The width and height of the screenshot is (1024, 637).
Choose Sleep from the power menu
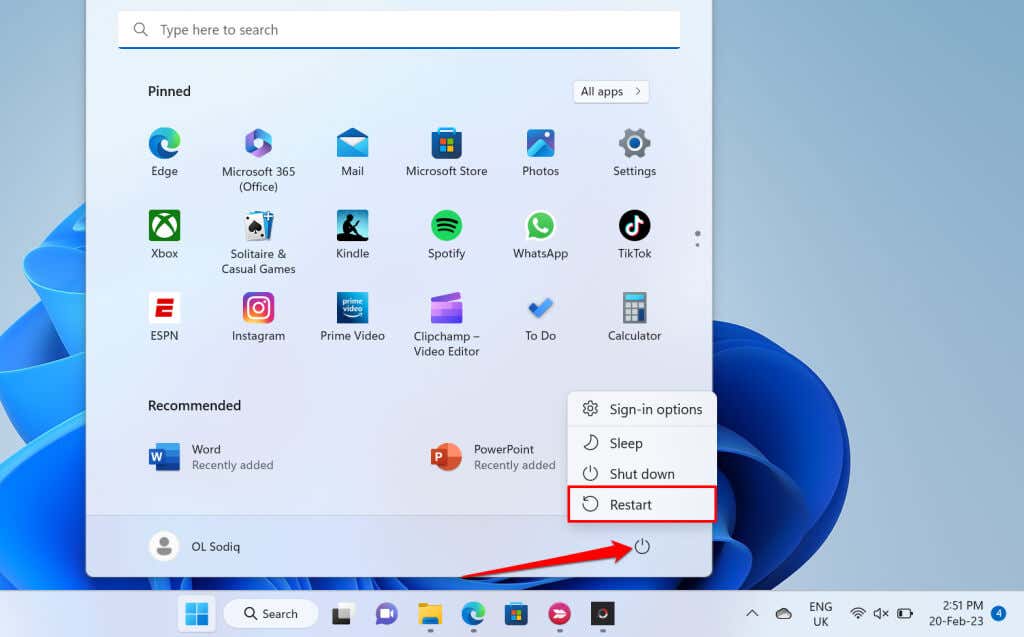pyautogui.click(x=642, y=443)
